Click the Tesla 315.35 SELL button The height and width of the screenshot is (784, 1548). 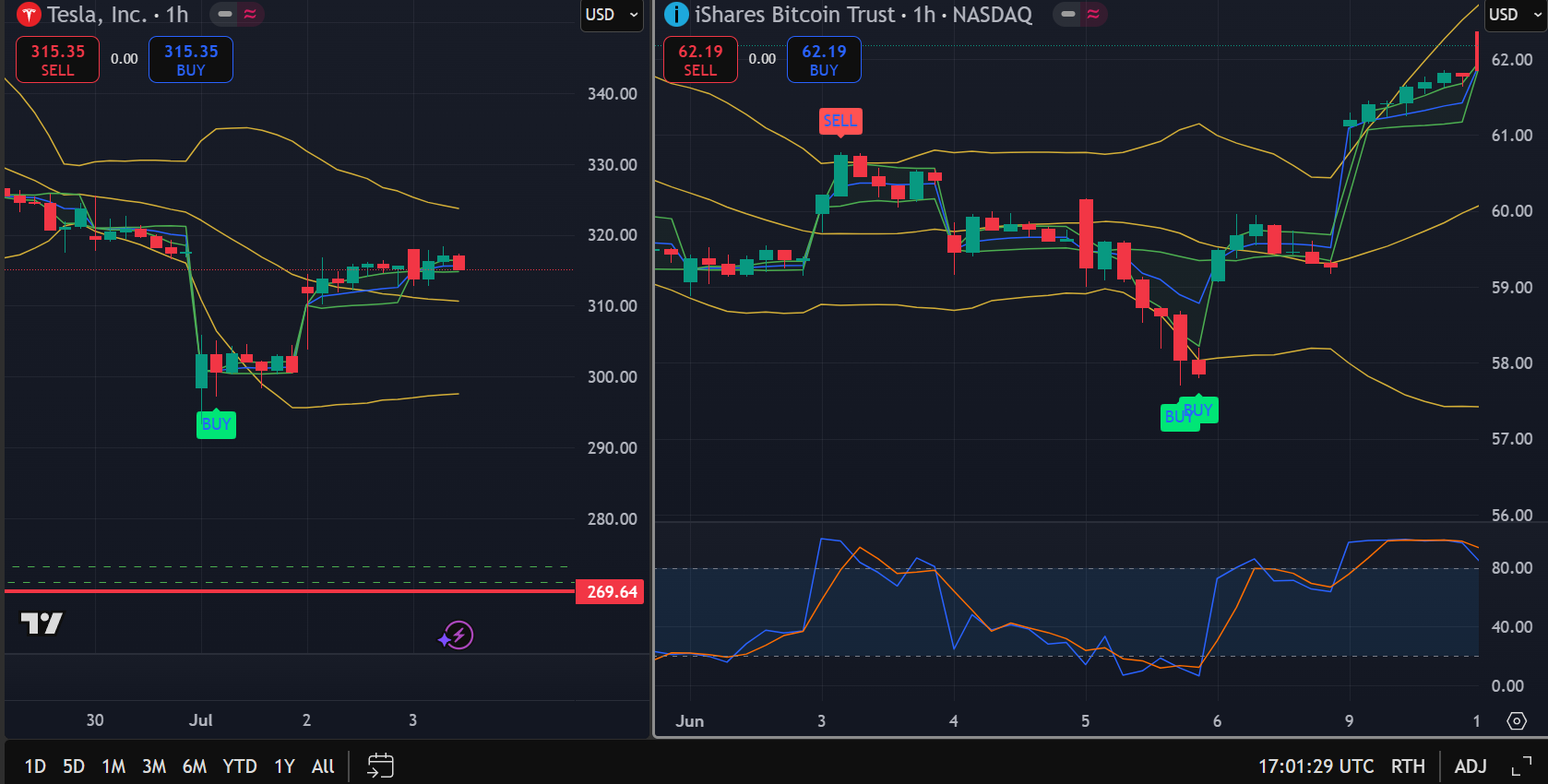57,60
